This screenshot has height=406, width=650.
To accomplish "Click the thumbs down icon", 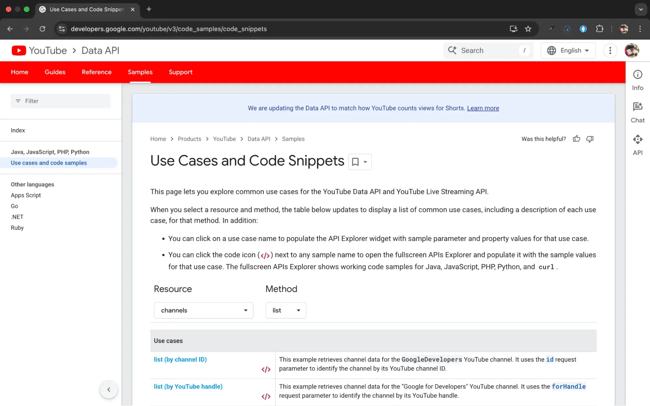I will [590, 139].
